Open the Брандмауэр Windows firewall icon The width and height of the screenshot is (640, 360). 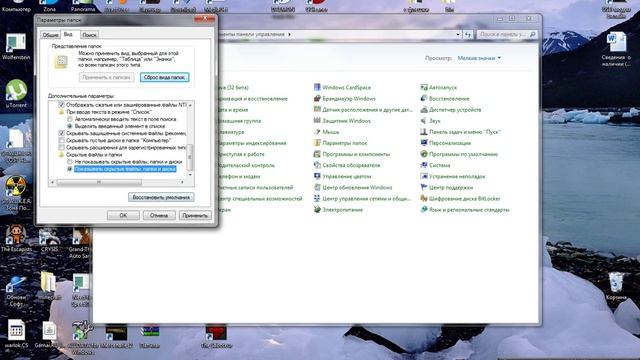pos(317,98)
